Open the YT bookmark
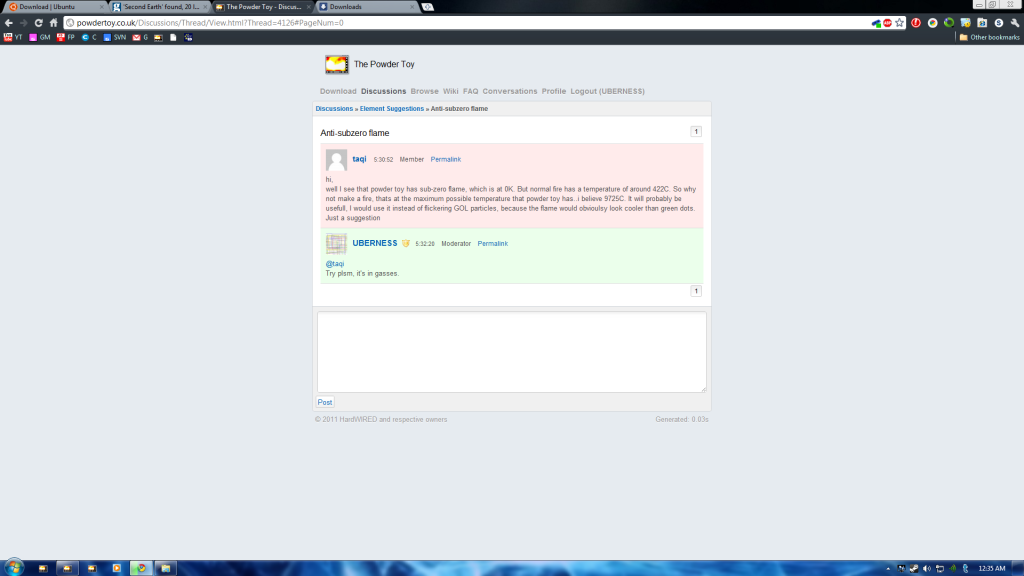 [13, 37]
